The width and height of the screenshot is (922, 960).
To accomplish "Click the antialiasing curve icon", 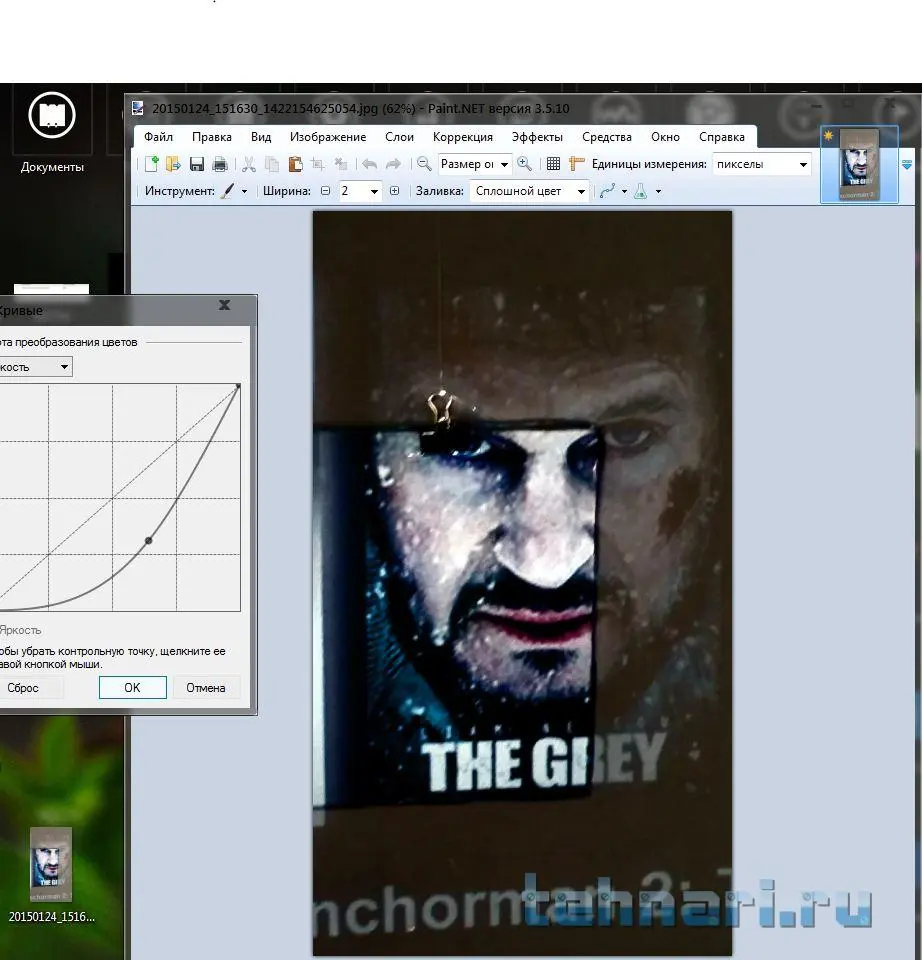I will 607,191.
